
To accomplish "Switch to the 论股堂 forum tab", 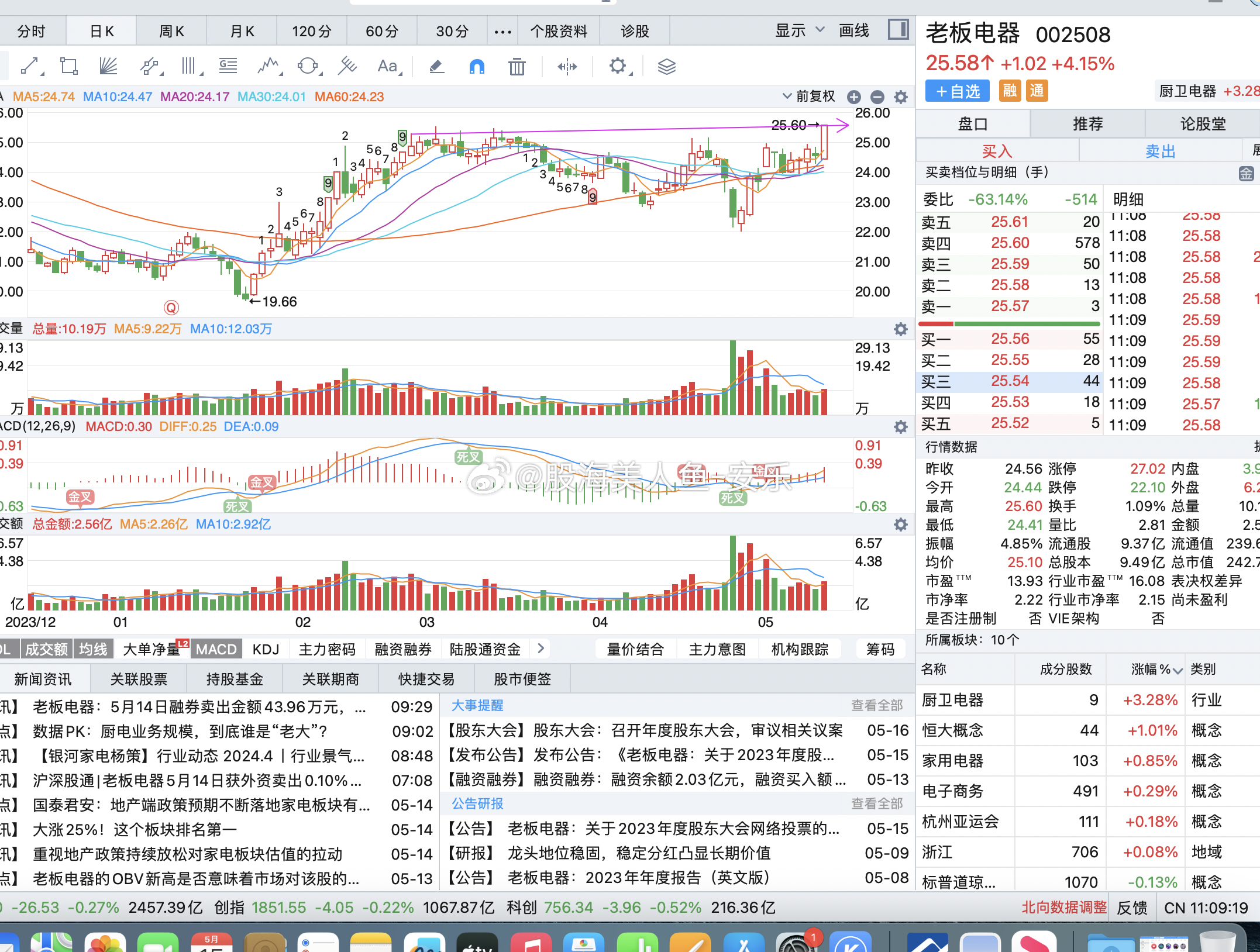I will [1203, 124].
